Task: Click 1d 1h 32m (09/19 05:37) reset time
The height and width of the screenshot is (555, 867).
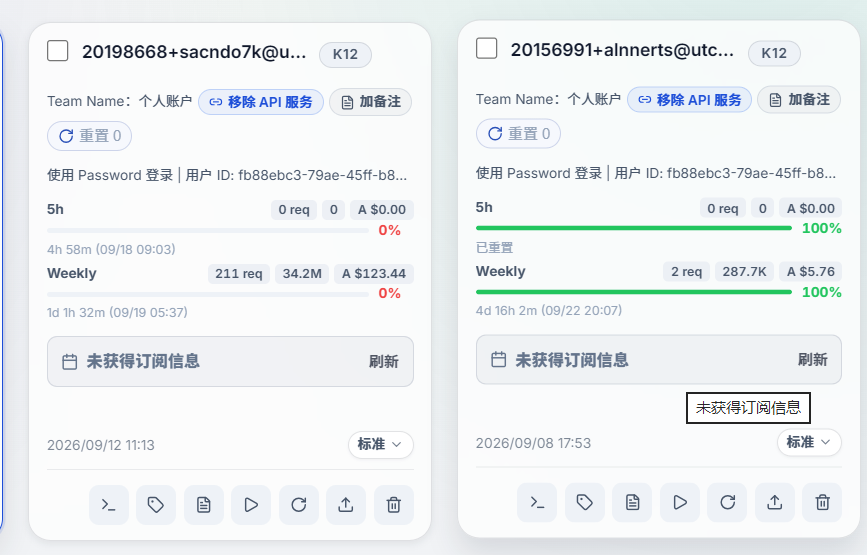Action: coord(117,312)
